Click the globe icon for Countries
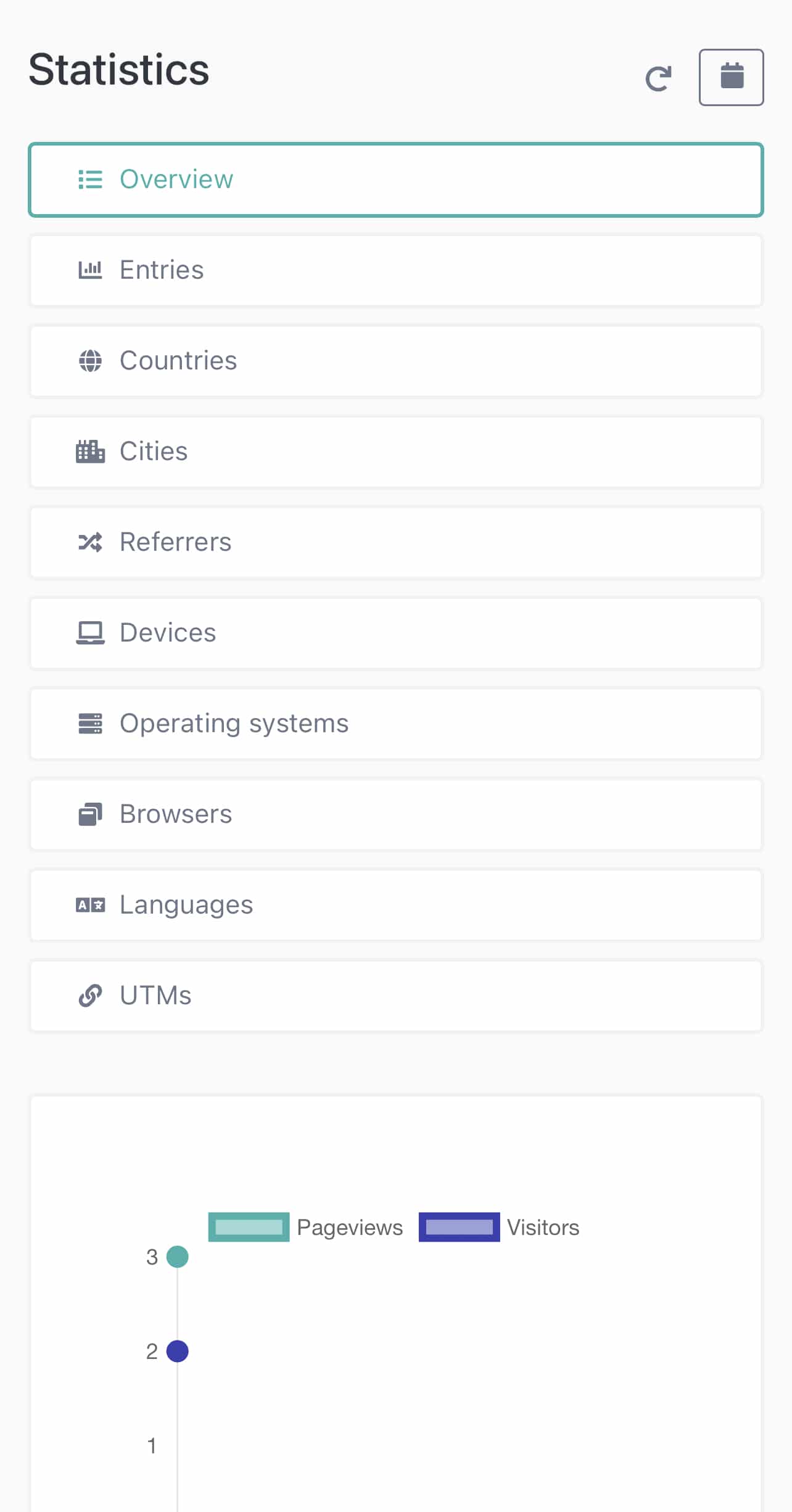 pos(90,361)
